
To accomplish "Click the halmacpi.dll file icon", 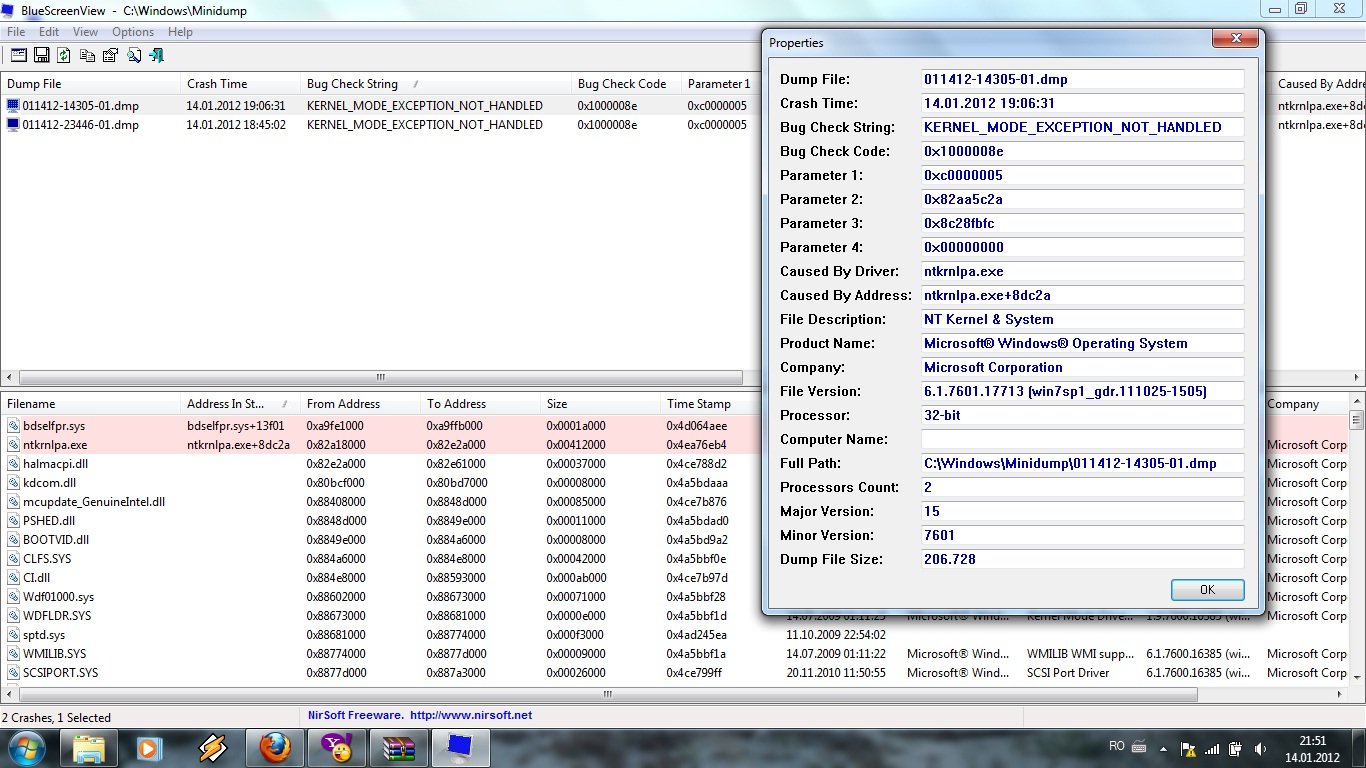I will pos(13,464).
